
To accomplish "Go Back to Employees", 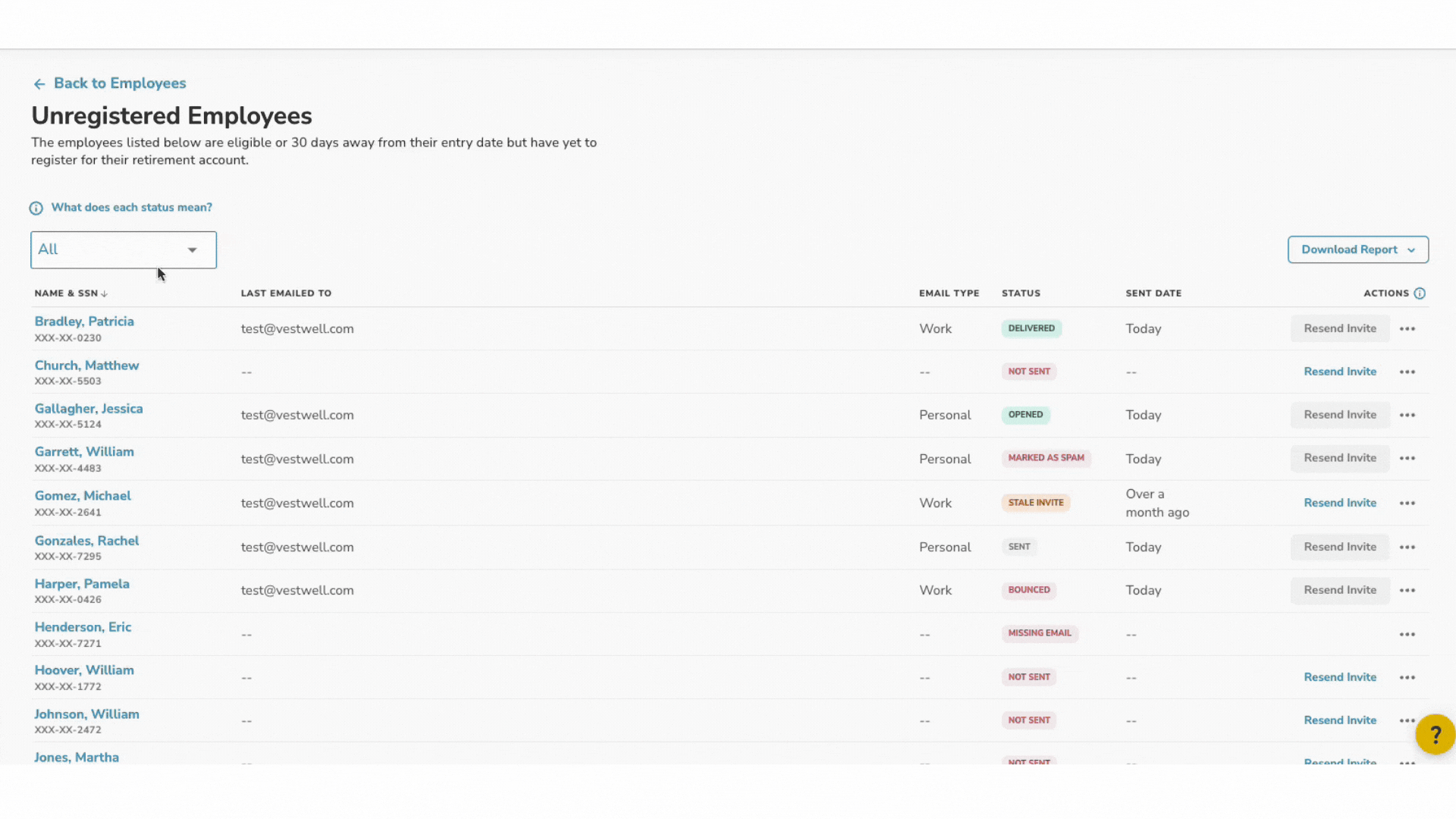I will [120, 83].
